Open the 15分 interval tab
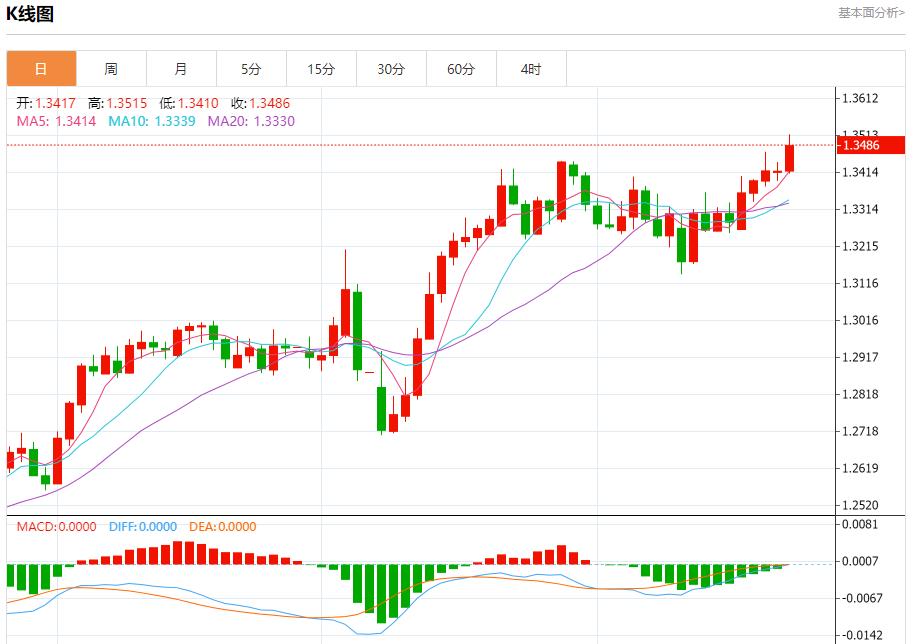 [321, 69]
